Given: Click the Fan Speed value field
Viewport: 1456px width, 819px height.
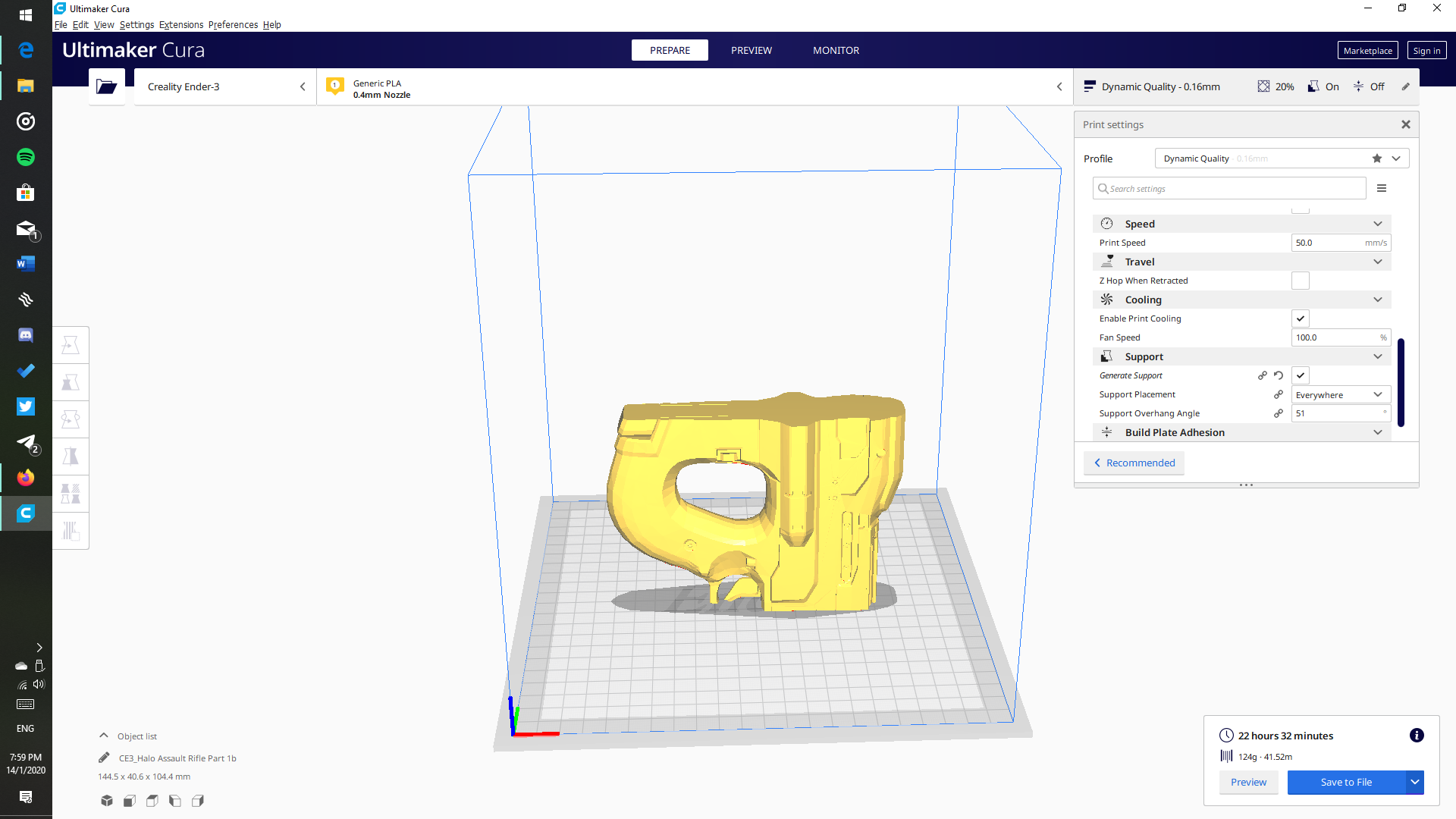Looking at the screenshot, I should click(1341, 337).
